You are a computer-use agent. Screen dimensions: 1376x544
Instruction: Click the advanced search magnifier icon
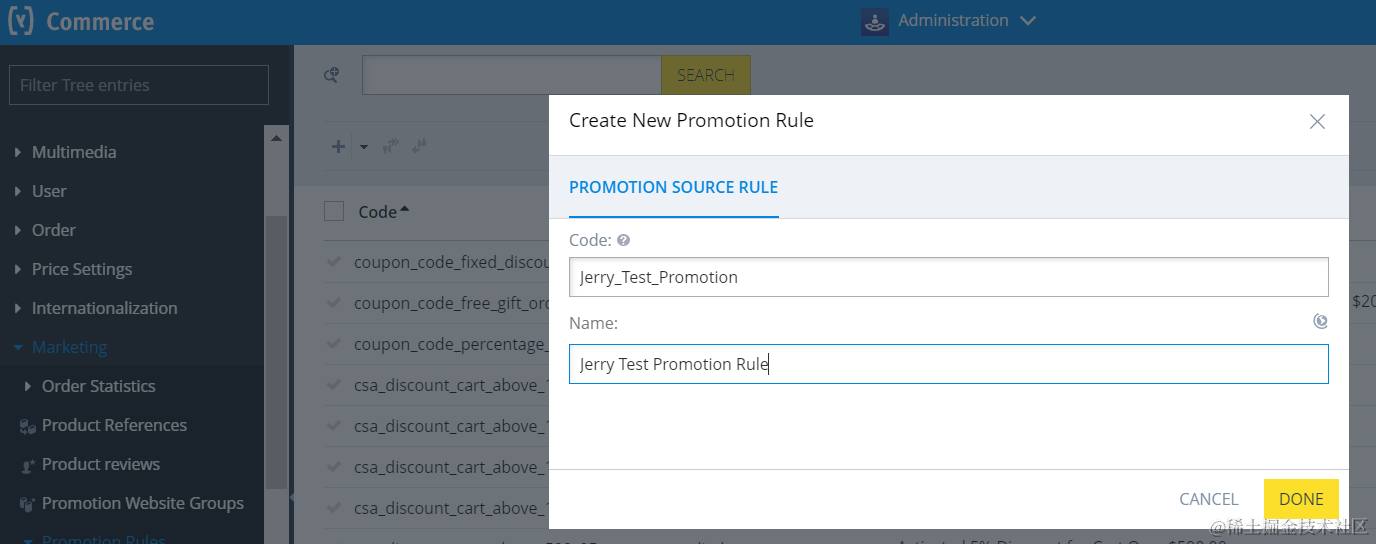pos(332,74)
